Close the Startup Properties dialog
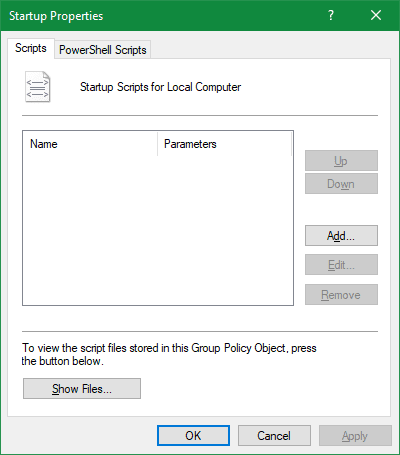Screen dimensions: 400x455 [x=376, y=15]
